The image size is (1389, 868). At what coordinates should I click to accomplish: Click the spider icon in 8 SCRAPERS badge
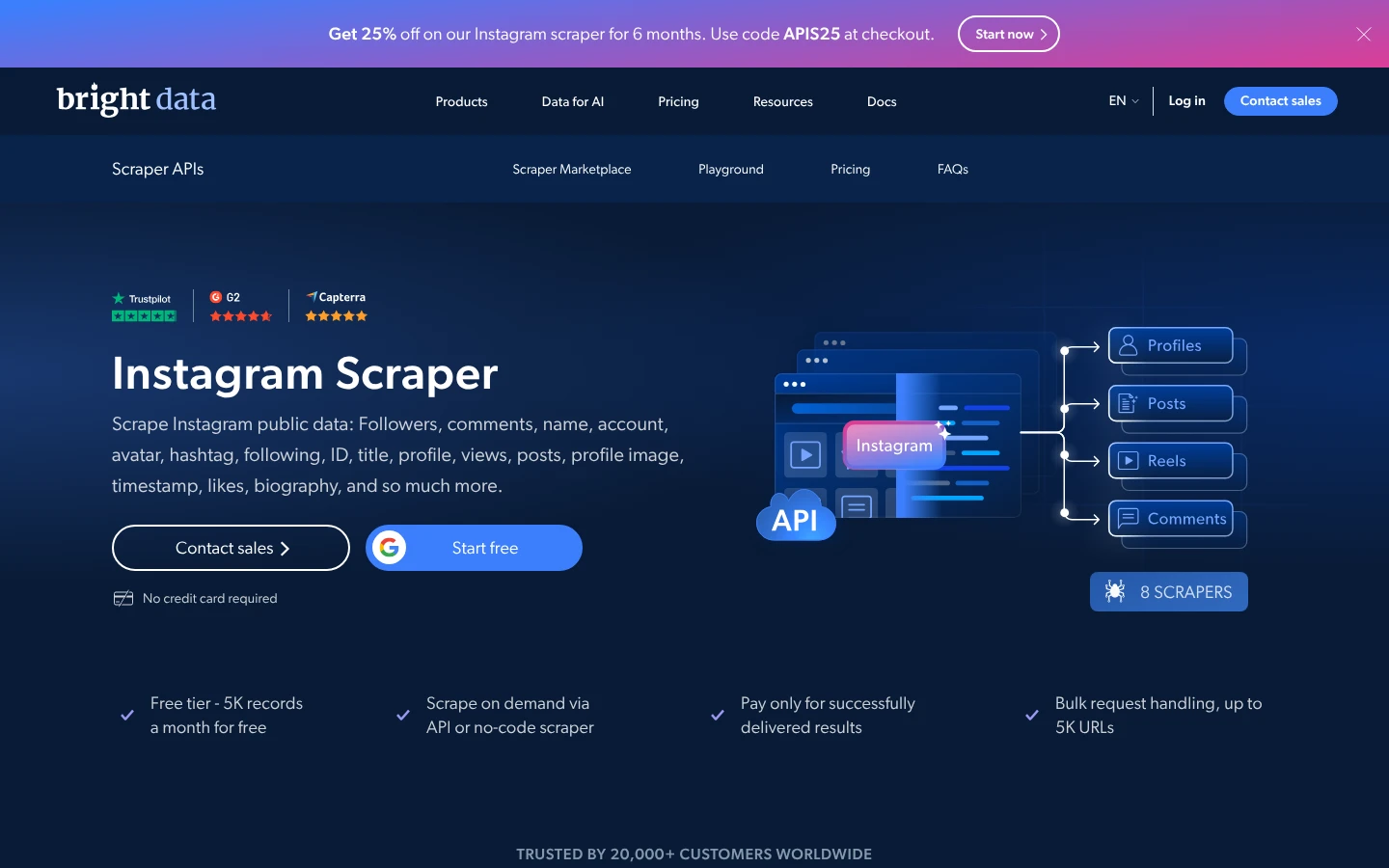coord(1115,591)
